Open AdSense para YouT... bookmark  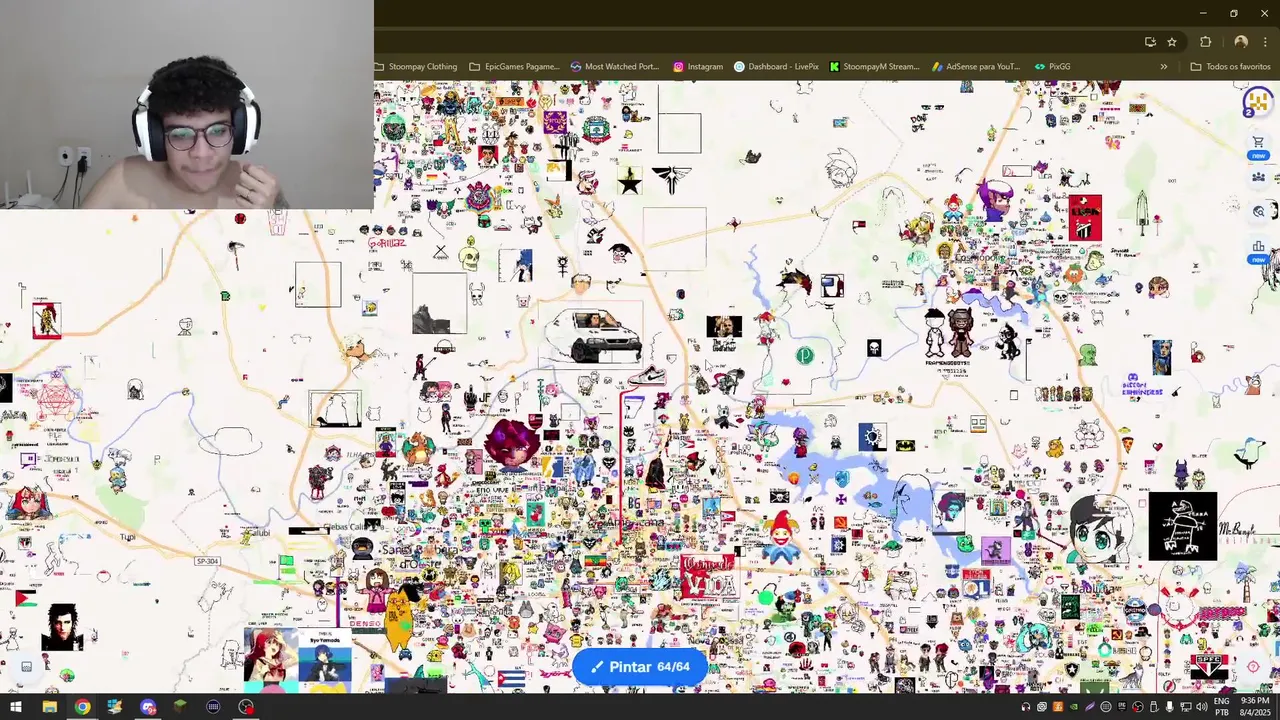[x=976, y=67]
